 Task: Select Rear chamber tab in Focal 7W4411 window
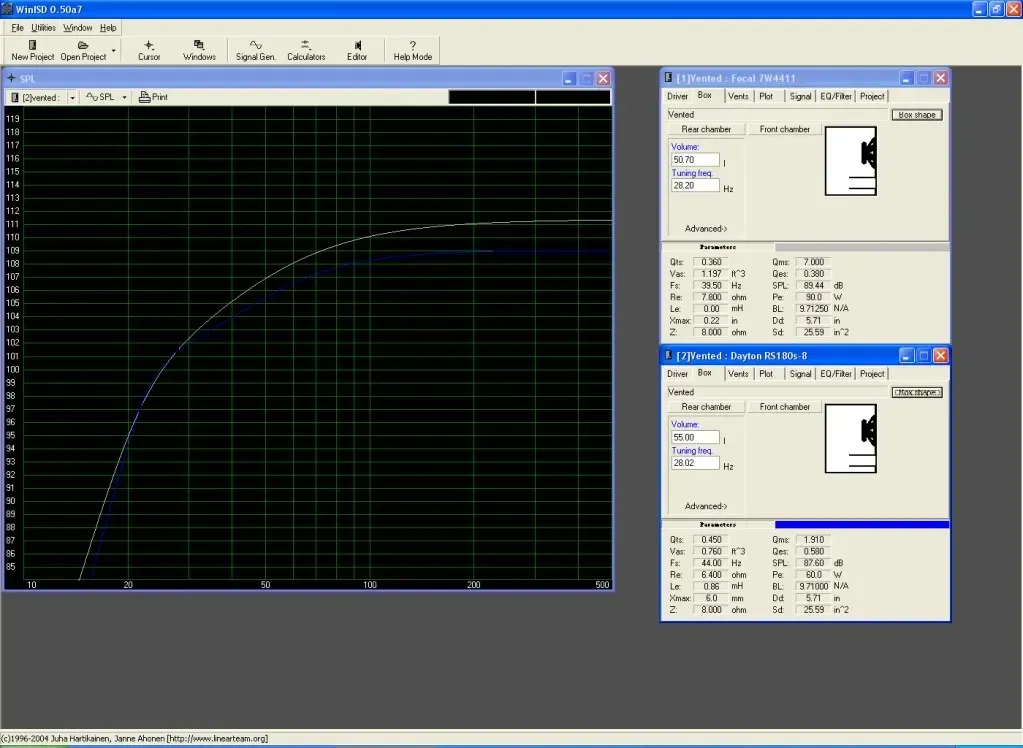(706, 129)
